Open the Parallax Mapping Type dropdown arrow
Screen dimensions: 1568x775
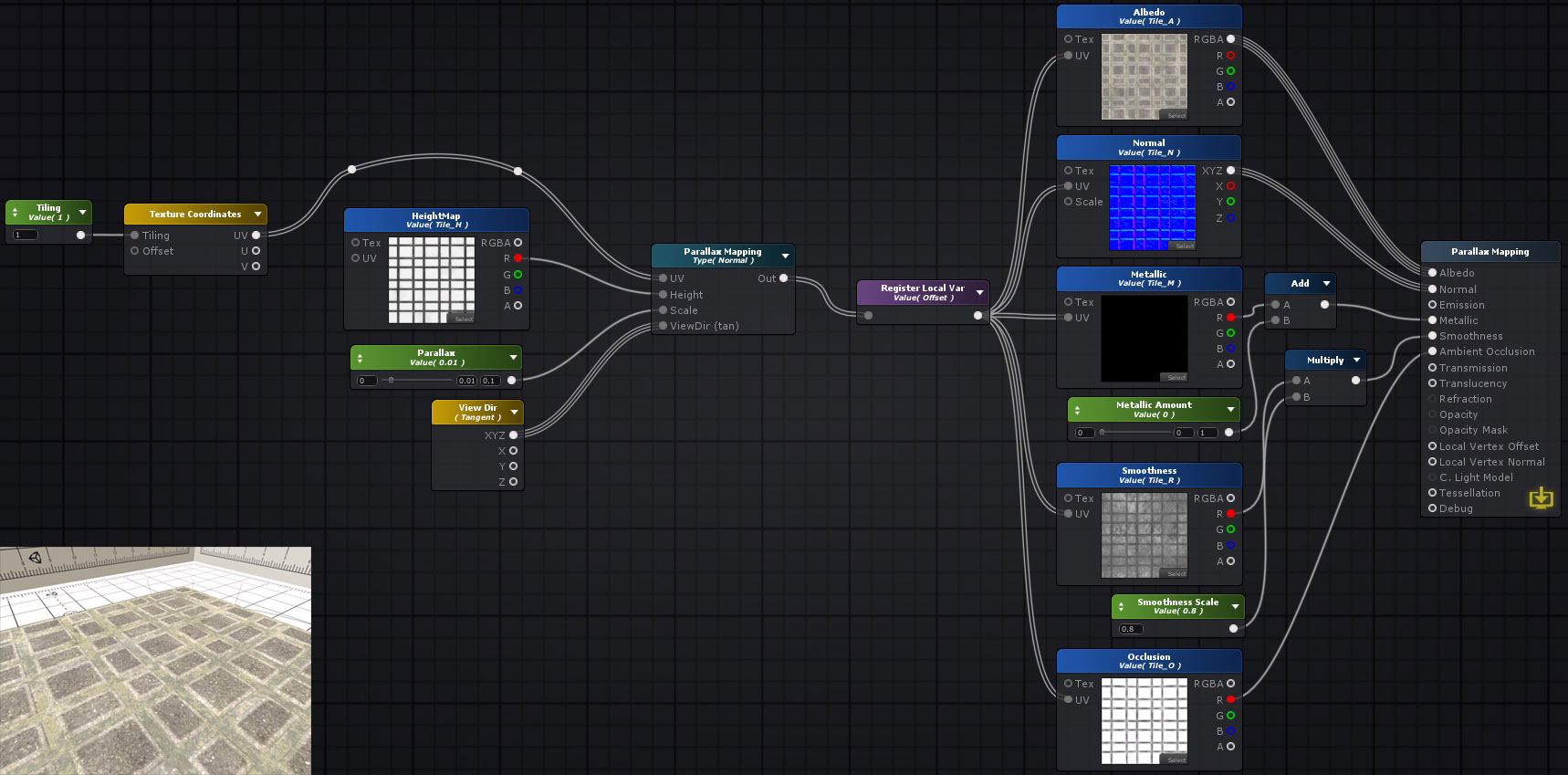coord(785,256)
